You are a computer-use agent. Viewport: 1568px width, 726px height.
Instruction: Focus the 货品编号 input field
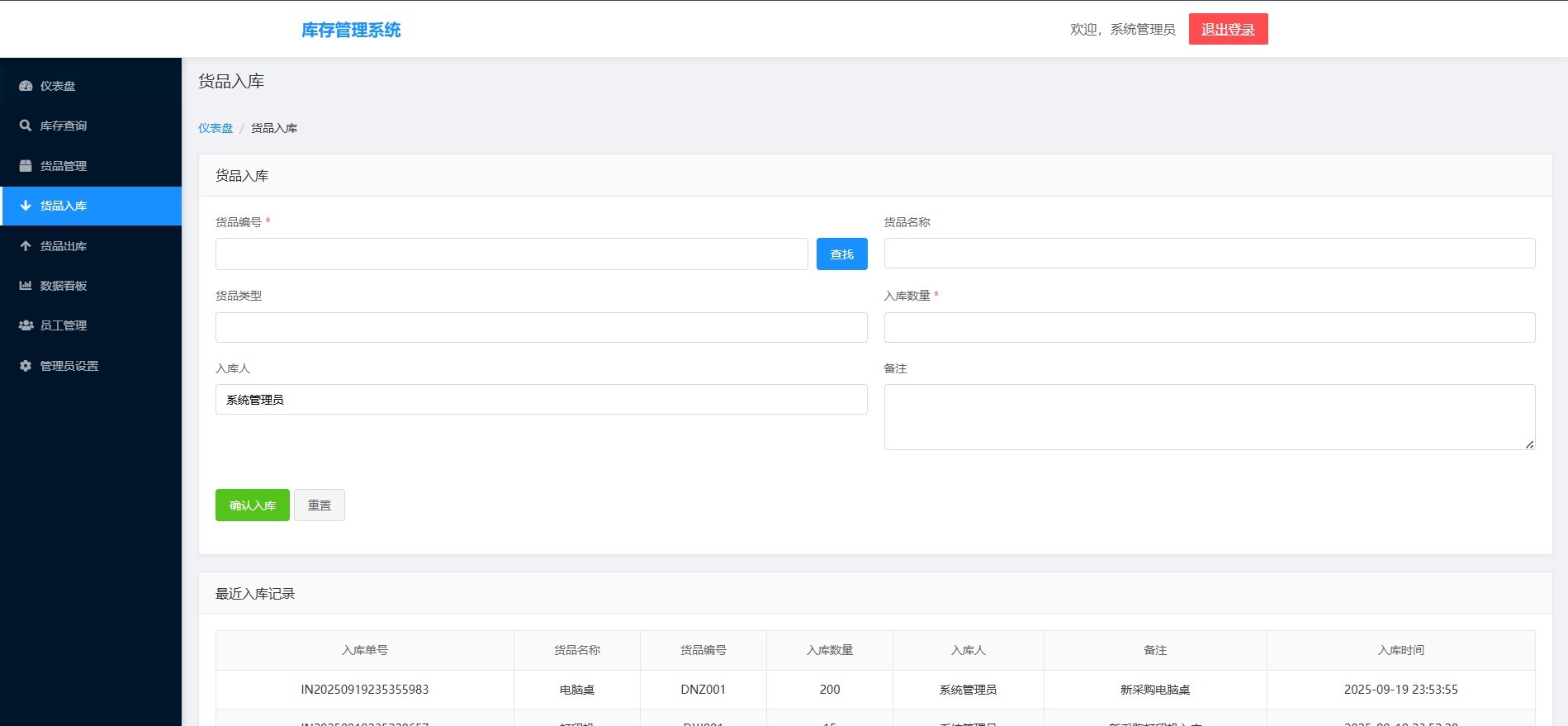point(511,254)
